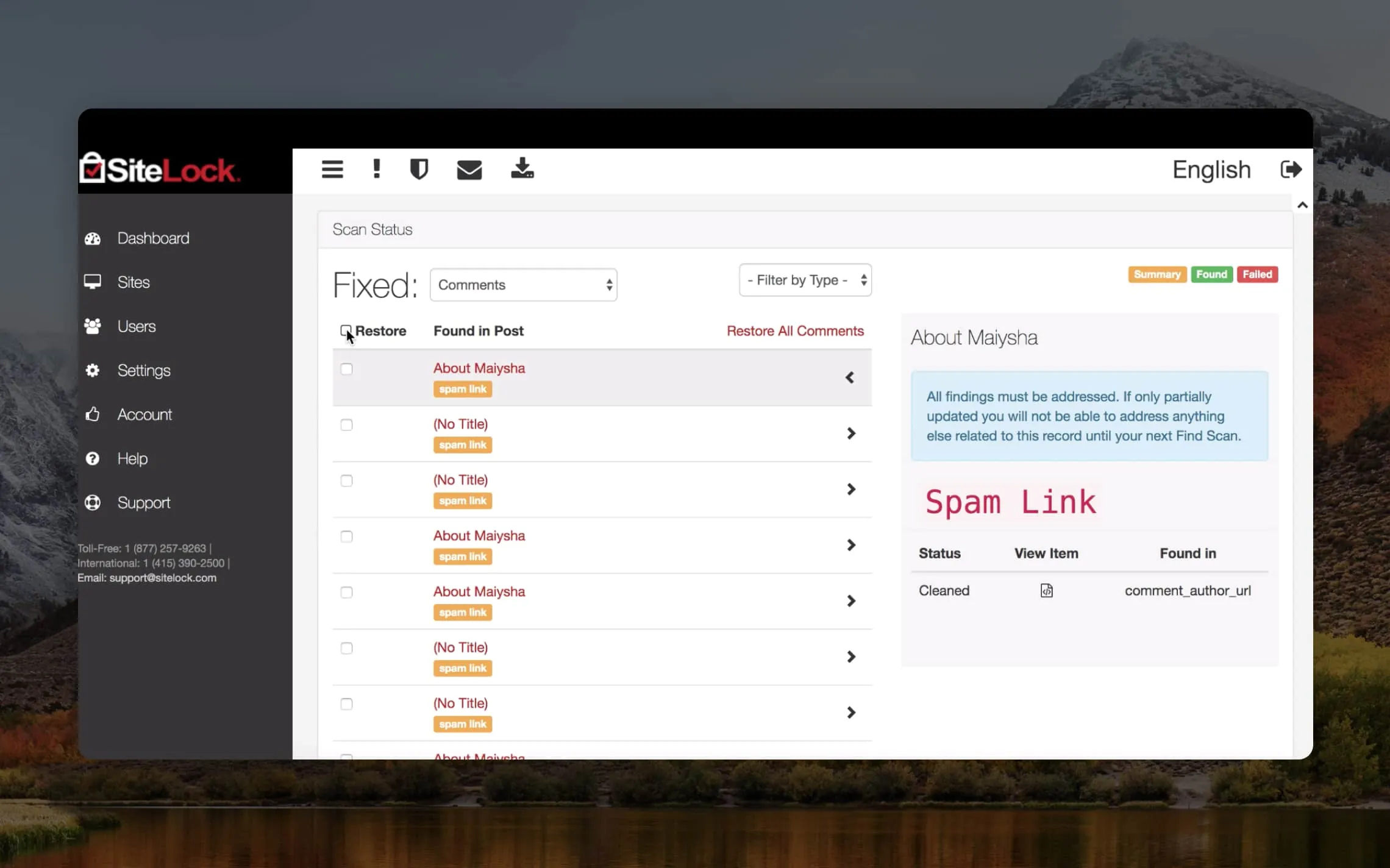This screenshot has width=1390, height=868.
Task: Check the second About Maiysha row checkbox
Action: tap(346, 536)
